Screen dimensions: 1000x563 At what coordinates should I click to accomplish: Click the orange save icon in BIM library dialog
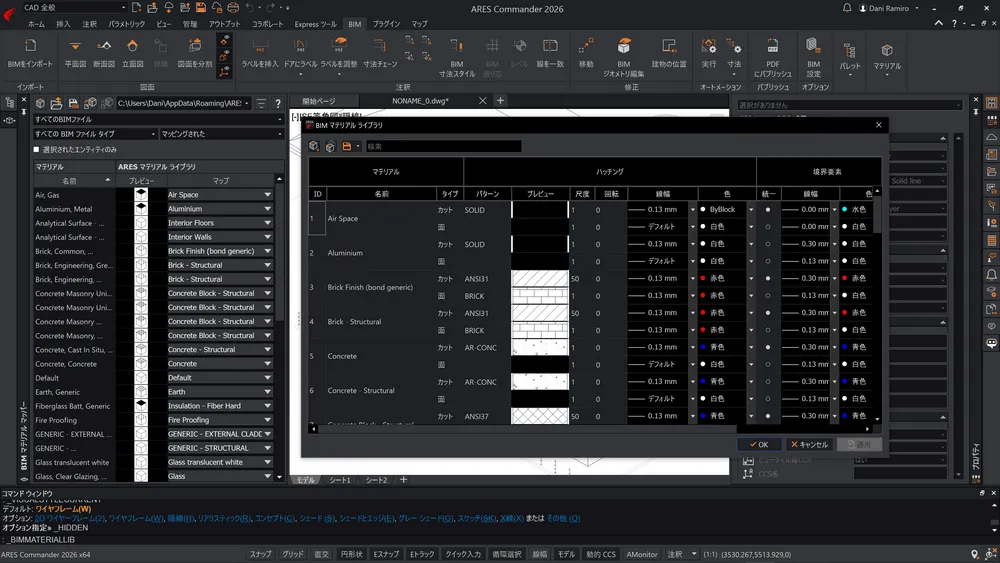tap(347, 146)
